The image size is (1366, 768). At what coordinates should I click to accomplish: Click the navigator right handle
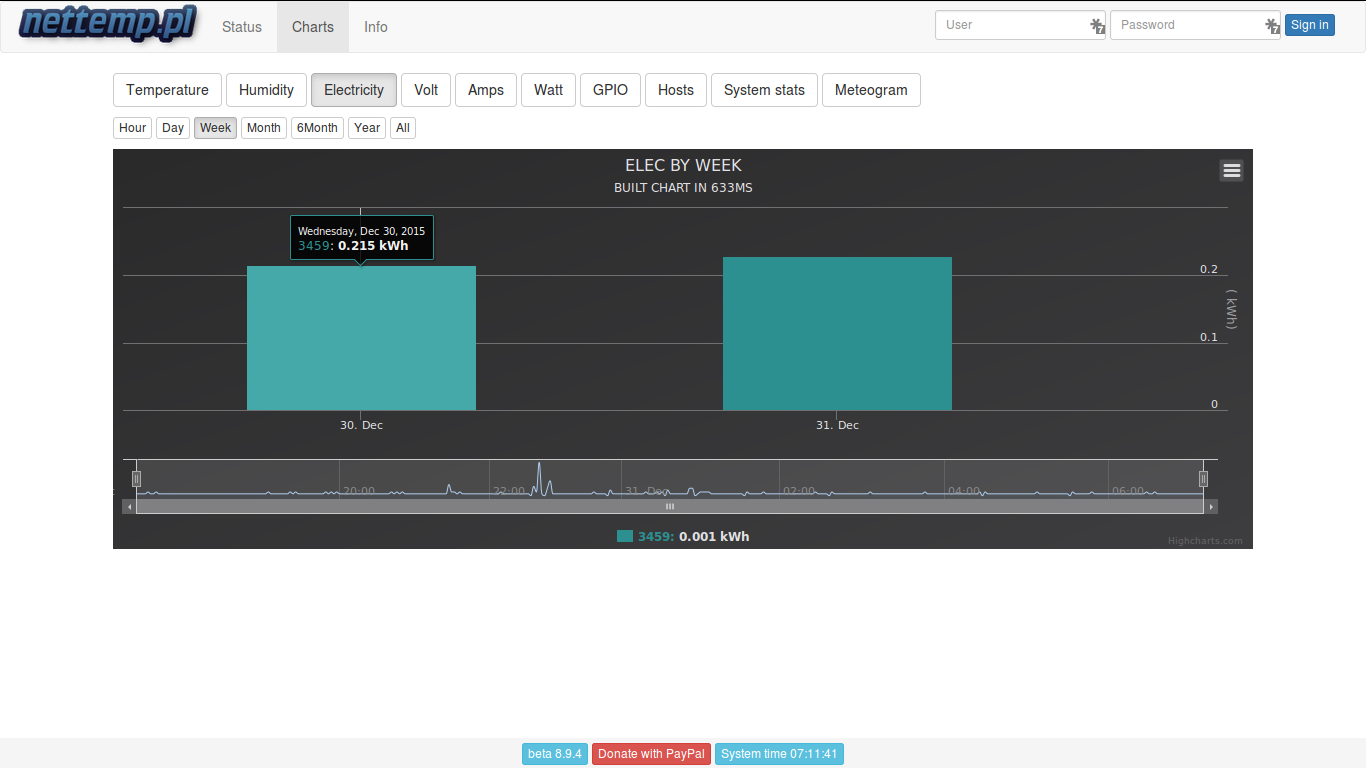click(1203, 479)
